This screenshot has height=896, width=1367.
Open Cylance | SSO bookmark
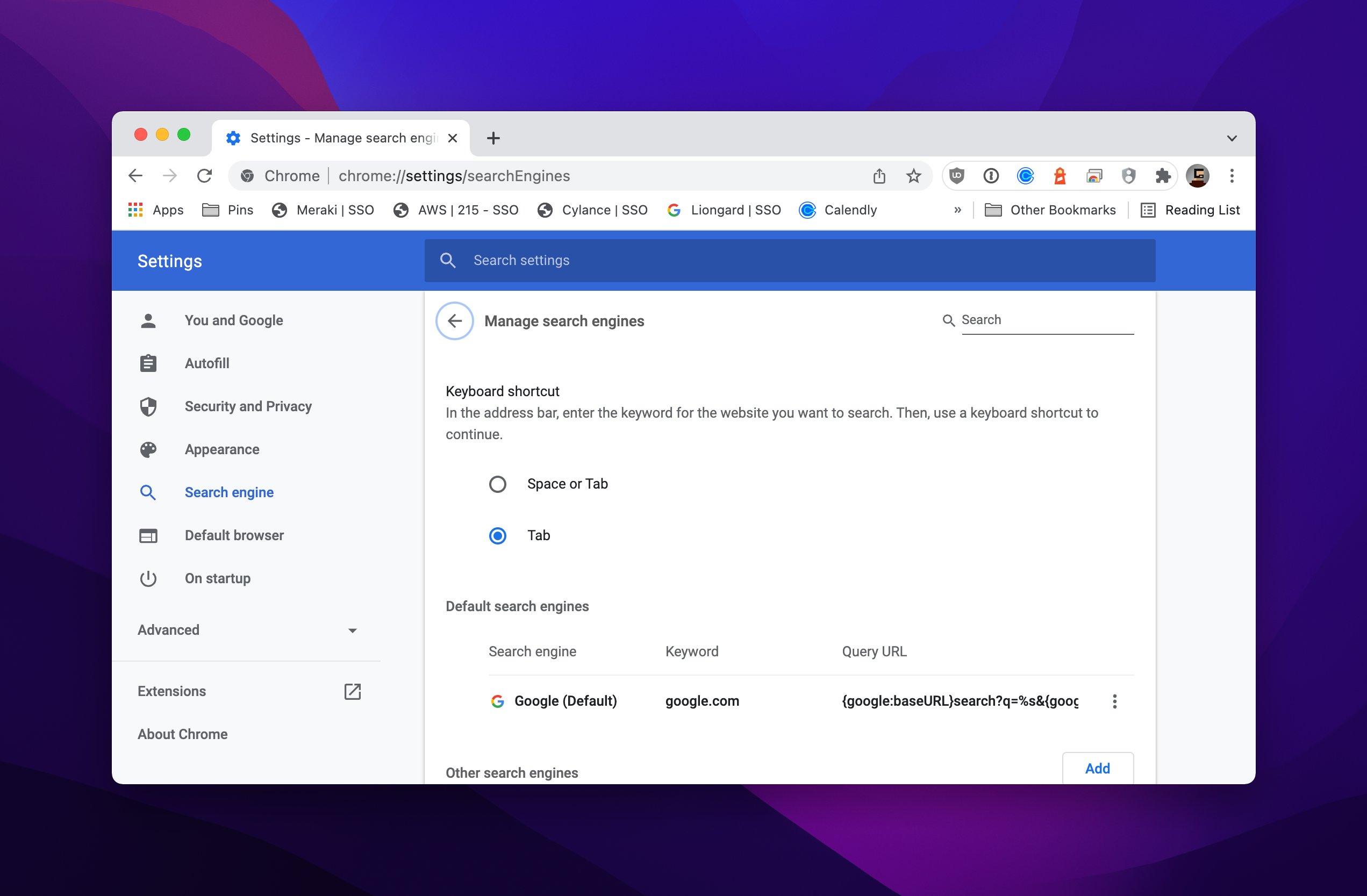tap(593, 210)
